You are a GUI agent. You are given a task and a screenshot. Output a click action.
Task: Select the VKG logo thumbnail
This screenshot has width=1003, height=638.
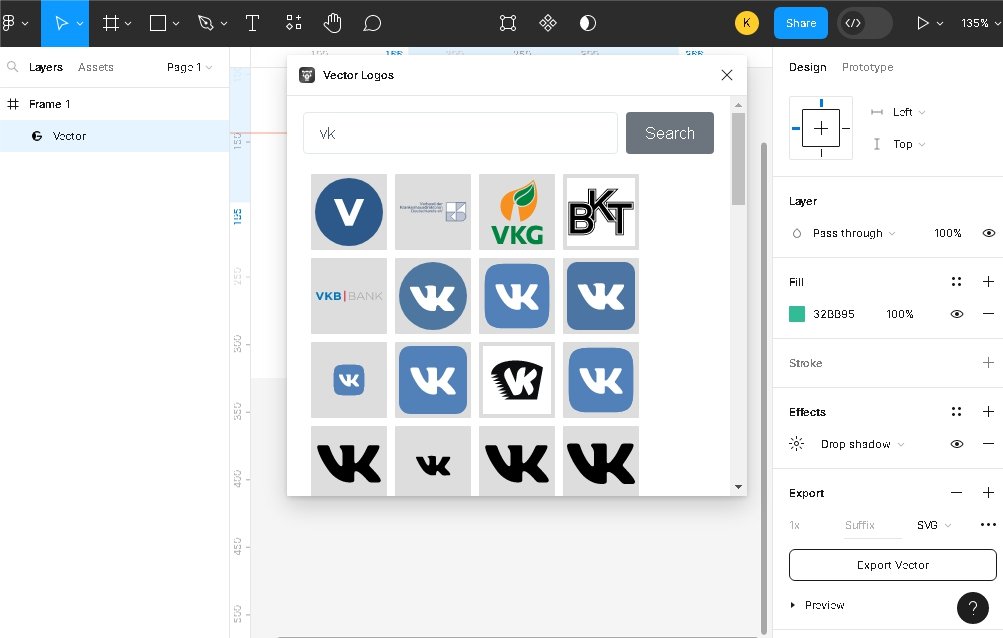(517, 212)
